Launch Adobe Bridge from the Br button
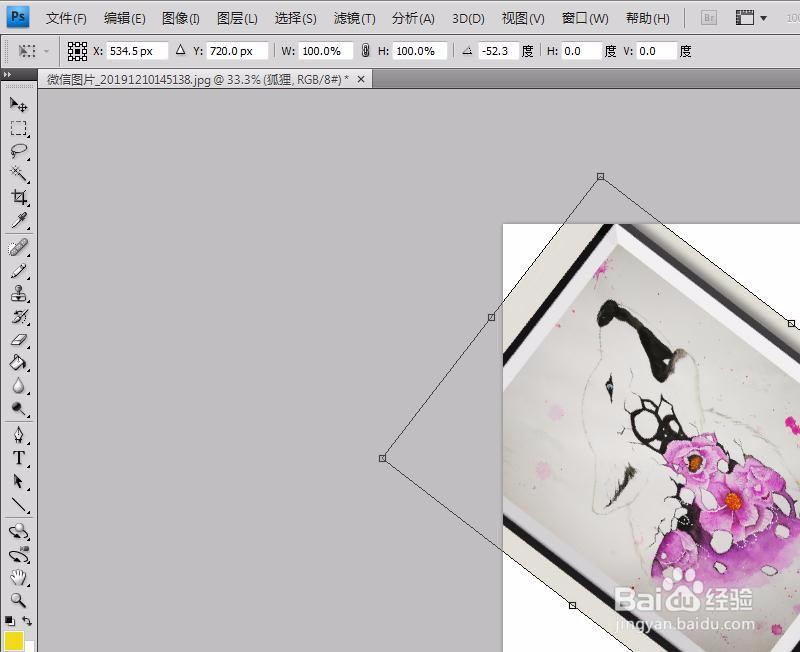The image size is (800, 652). pos(708,18)
